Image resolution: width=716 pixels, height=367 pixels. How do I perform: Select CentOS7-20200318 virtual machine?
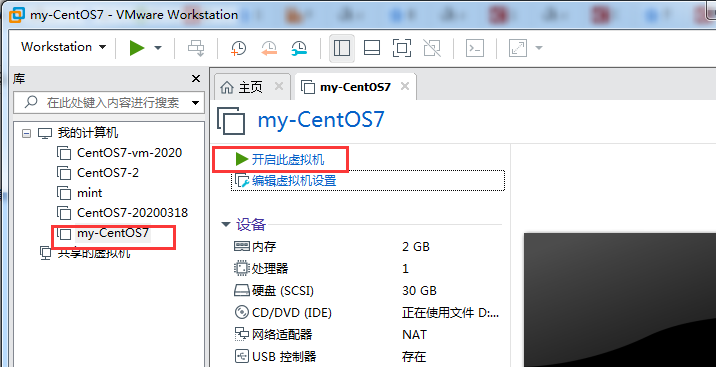click(132, 213)
